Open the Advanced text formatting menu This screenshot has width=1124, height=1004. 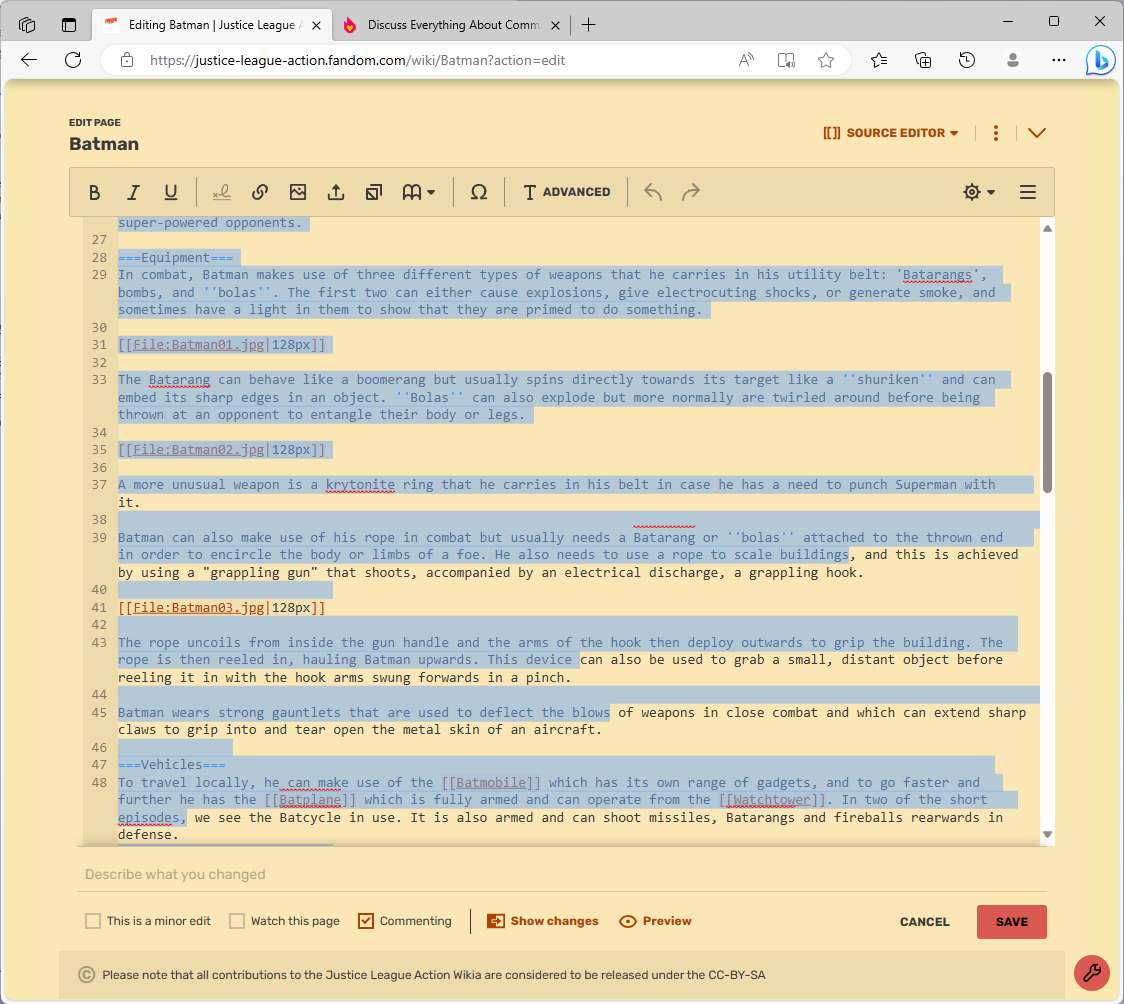[566, 192]
